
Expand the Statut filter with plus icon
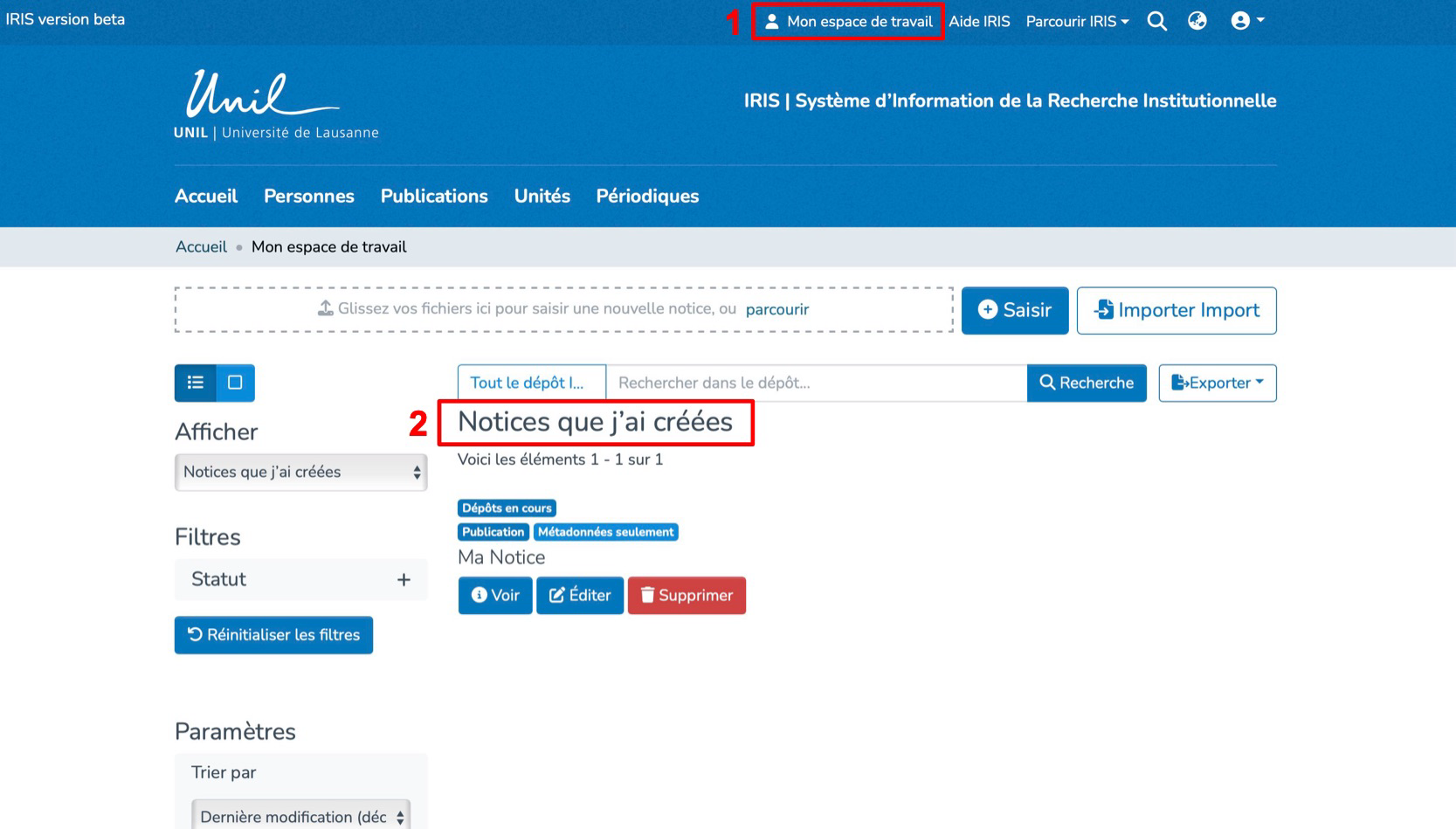point(404,580)
